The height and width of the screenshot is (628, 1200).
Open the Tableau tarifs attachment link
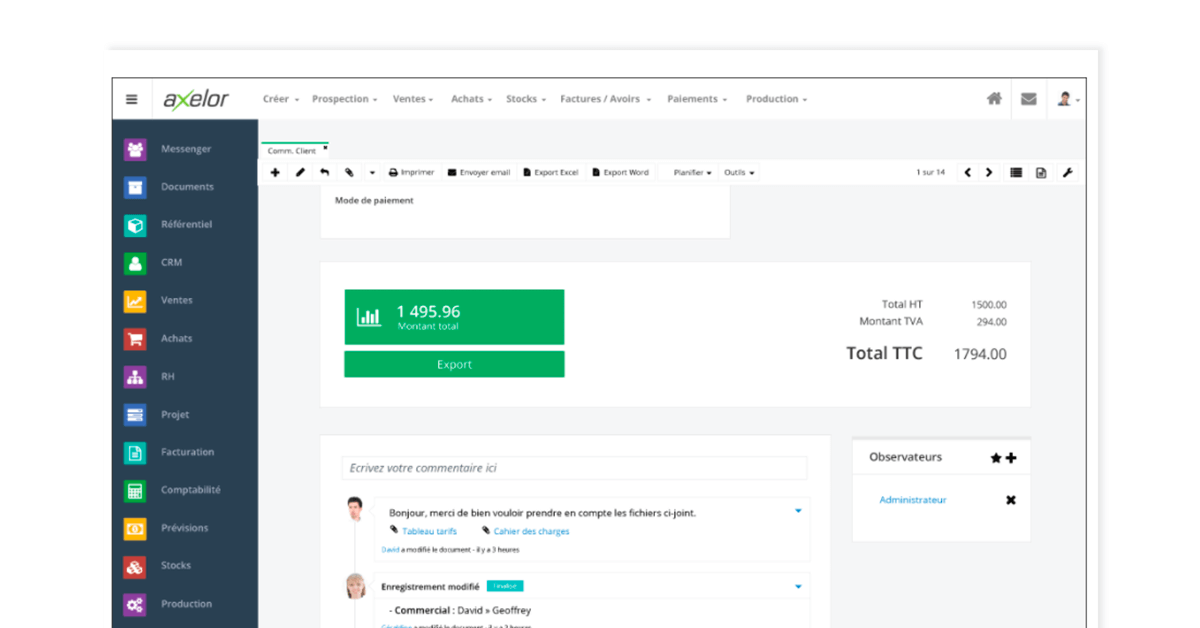pos(429,532)
